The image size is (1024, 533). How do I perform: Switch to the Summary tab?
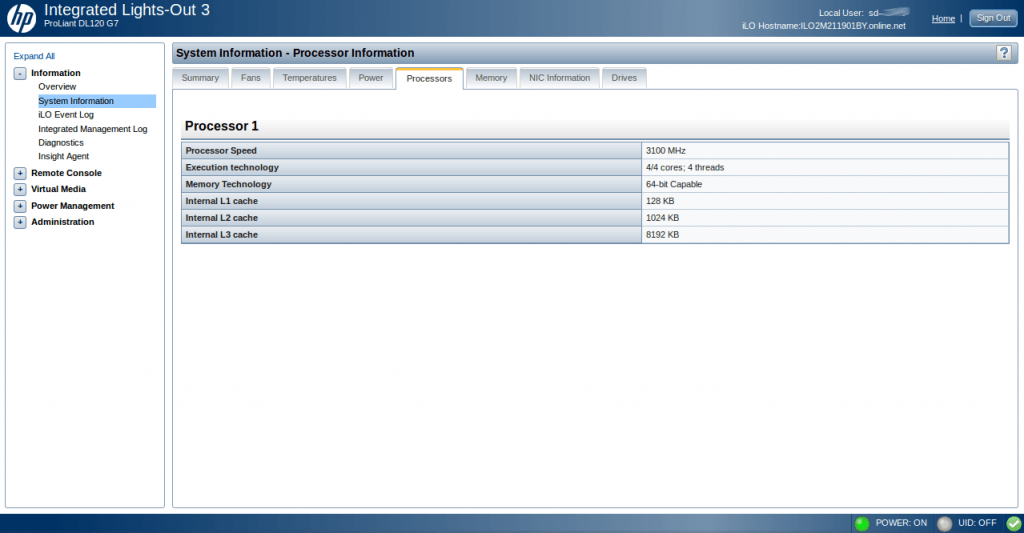click(200, 78)
